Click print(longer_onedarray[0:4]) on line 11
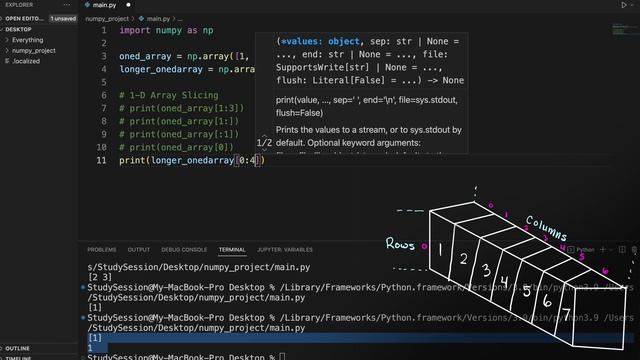Viewport: 640px width, 360px height. [192, 160]
